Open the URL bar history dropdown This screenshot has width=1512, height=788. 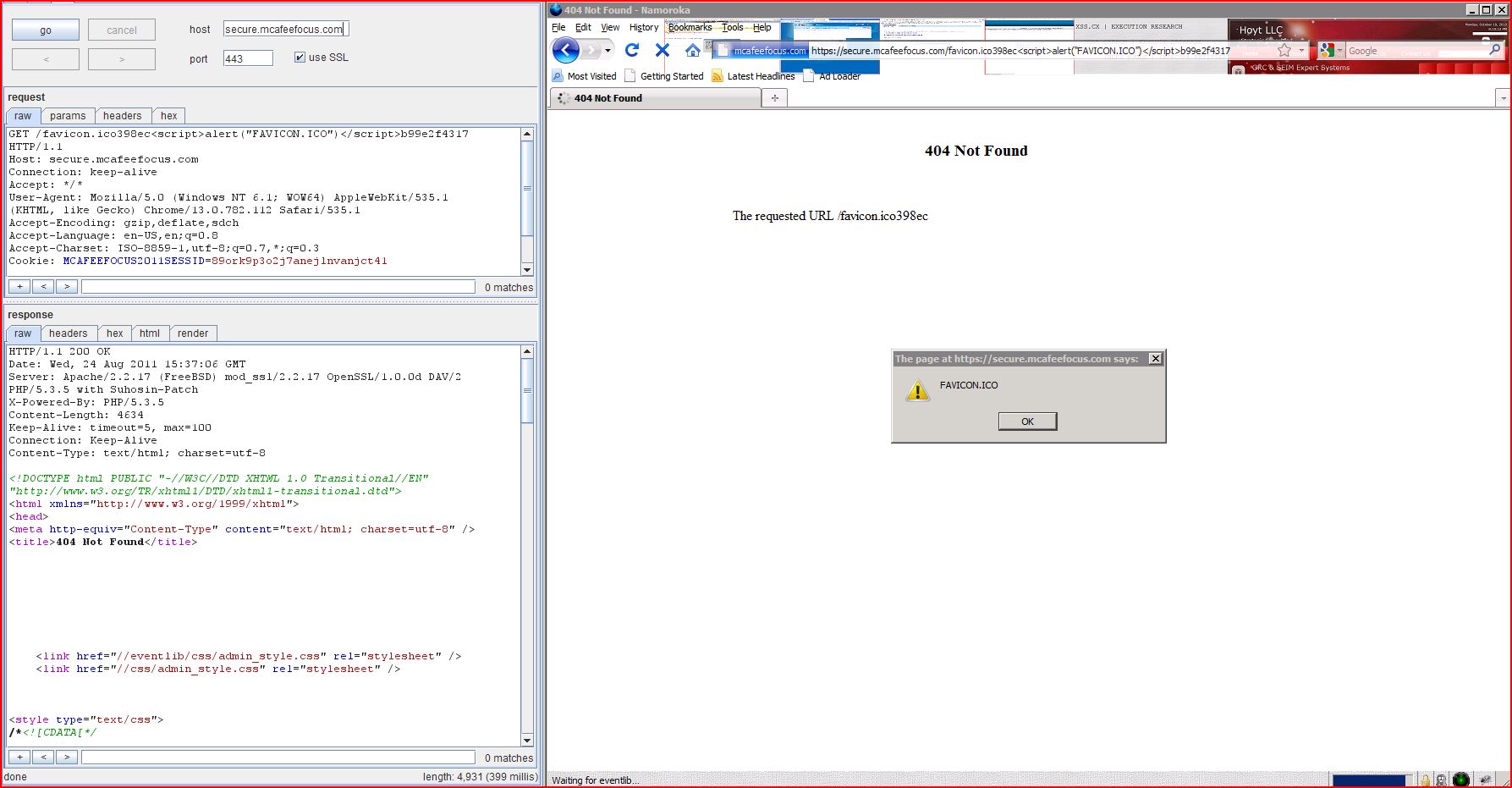(1301, 51)
